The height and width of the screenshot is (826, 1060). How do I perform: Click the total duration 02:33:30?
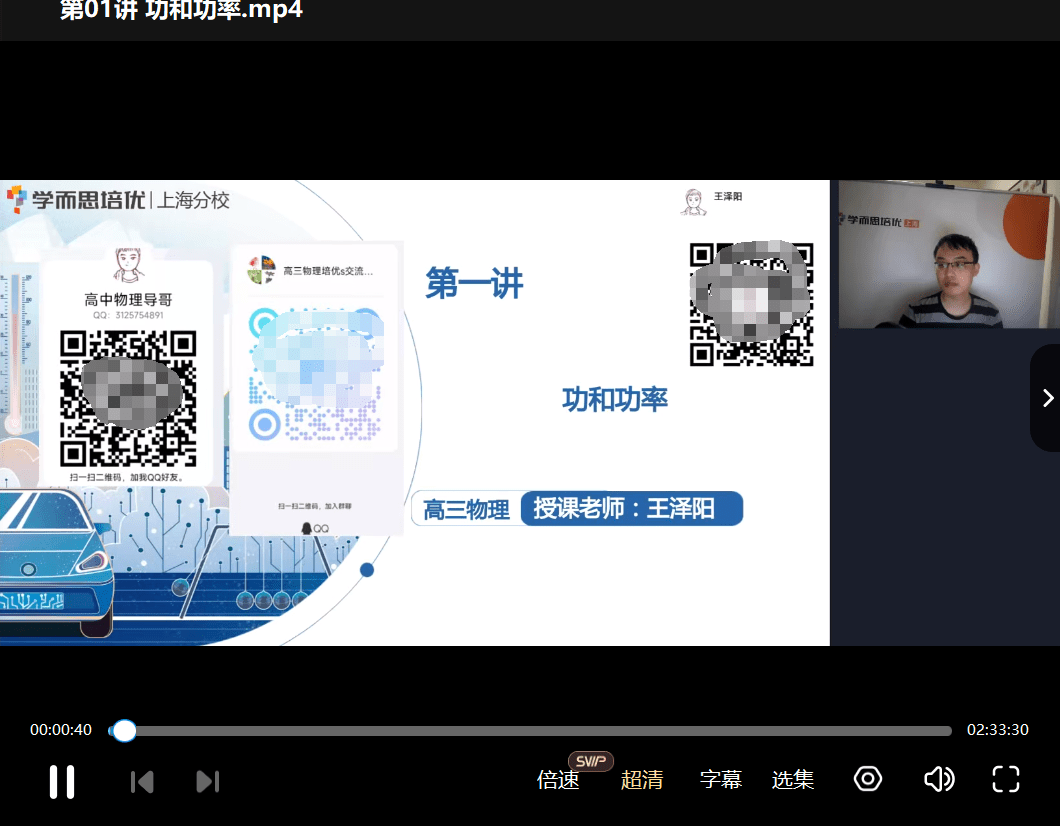997,730
